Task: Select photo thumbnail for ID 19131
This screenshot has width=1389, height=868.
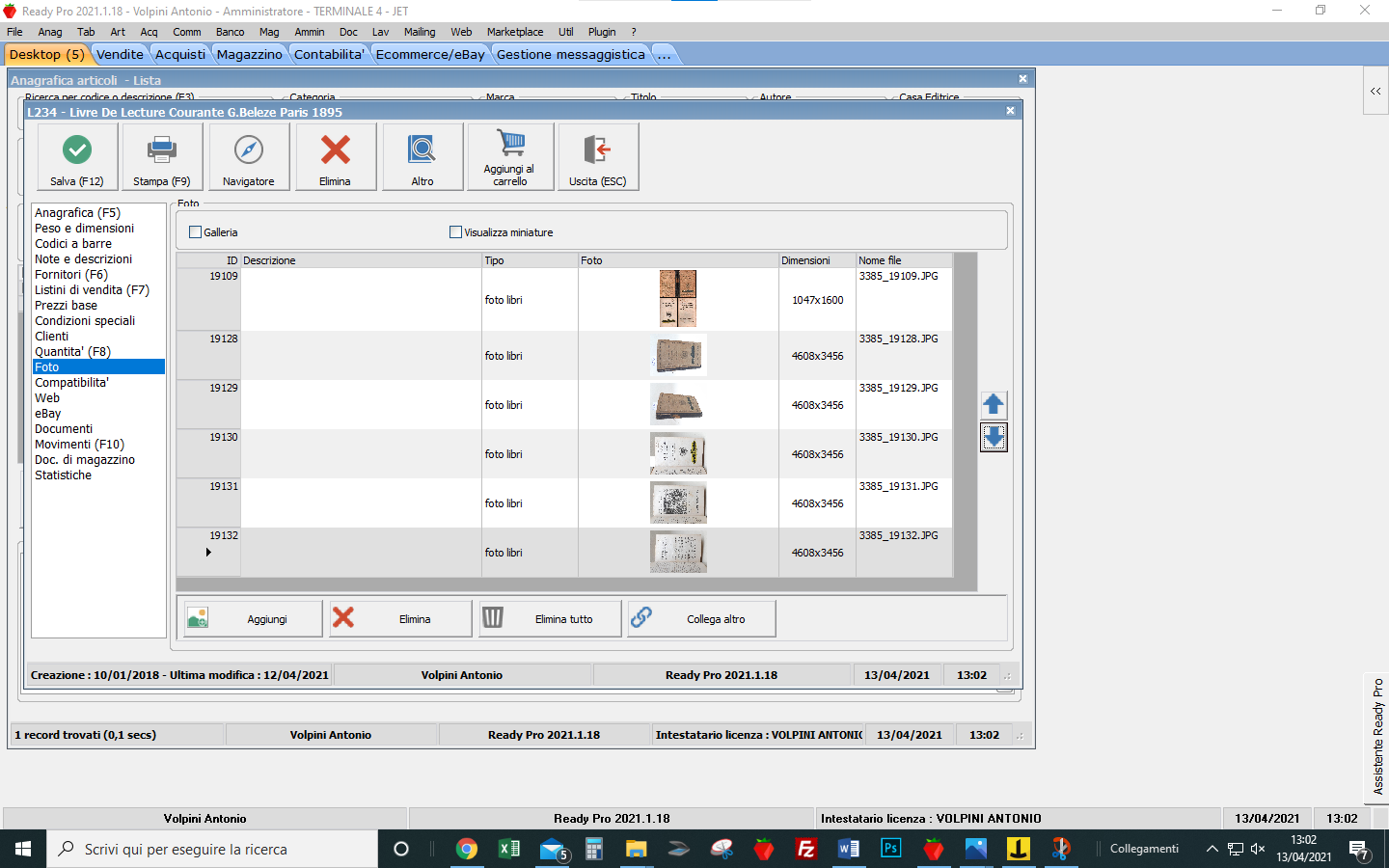Action: 678,502
